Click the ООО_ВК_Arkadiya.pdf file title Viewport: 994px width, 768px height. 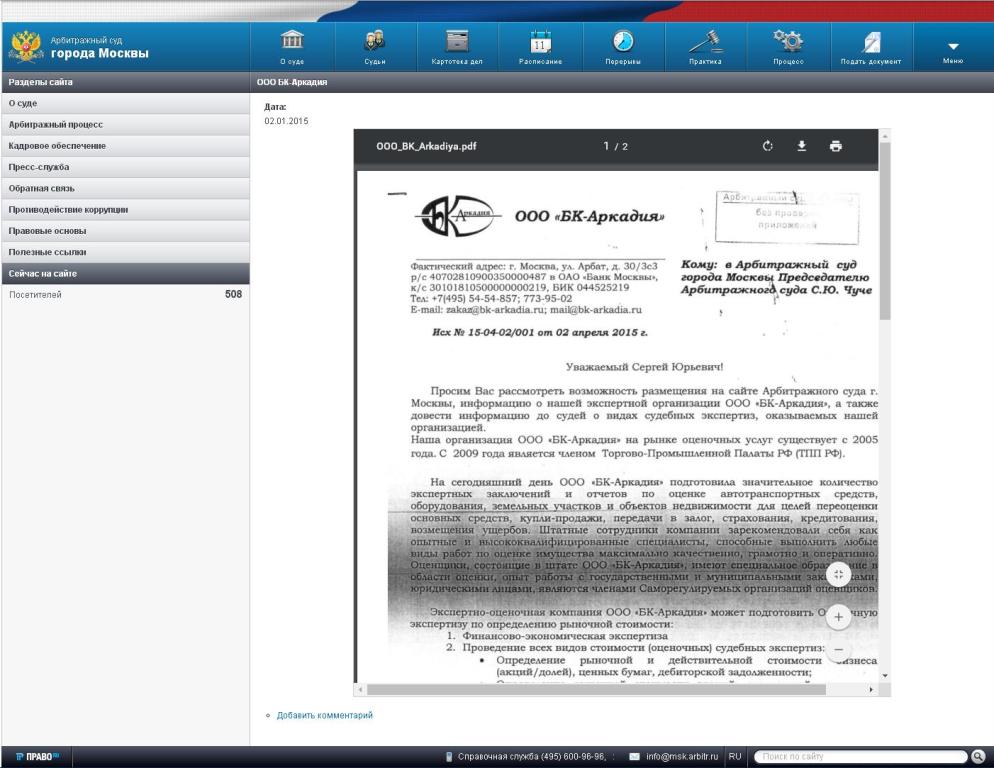(426, 146)
